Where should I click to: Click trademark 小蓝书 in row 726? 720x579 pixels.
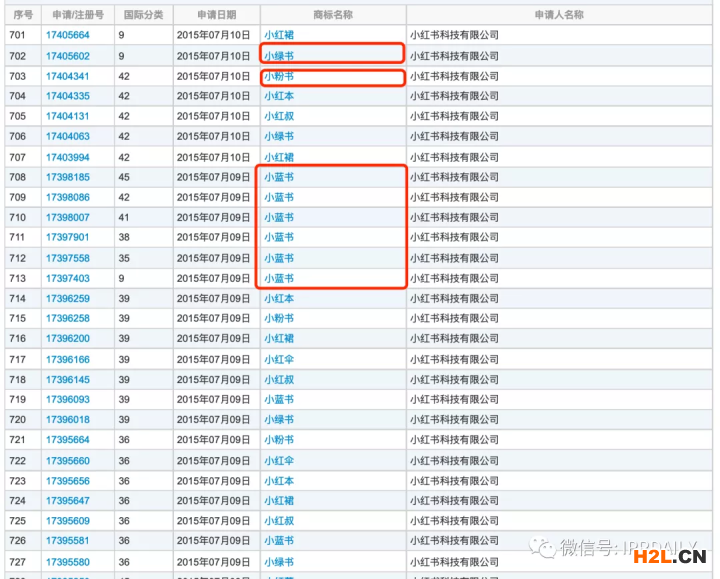coord(279,541)
